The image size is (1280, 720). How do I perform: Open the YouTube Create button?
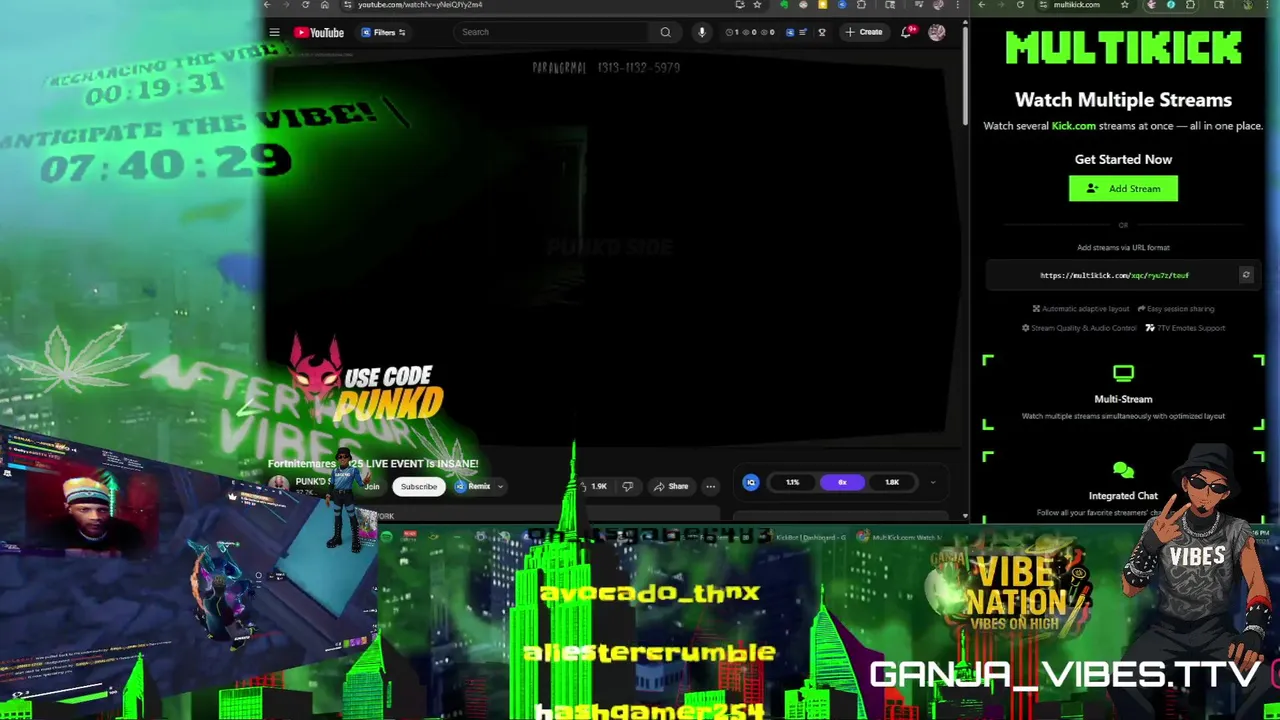pos(864,32)
